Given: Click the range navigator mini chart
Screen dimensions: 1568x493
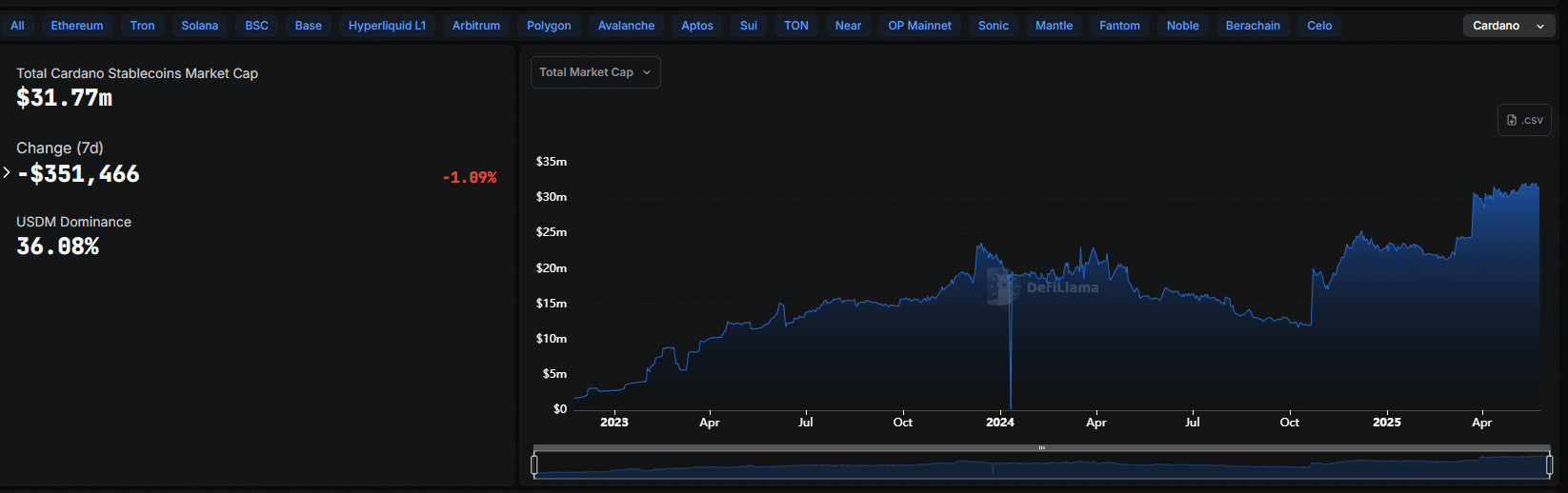Looking at the screenshot, I should [x=1042, y=465].
